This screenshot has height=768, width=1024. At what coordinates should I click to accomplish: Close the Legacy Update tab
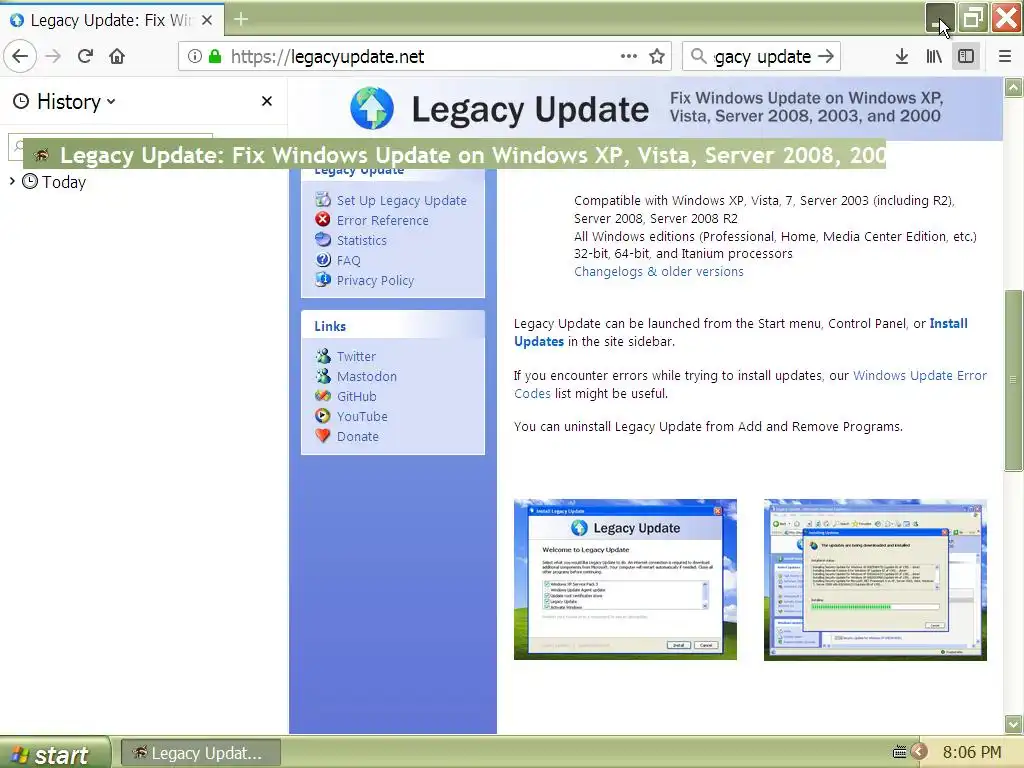pyautogui.click(x=207, y=20)
